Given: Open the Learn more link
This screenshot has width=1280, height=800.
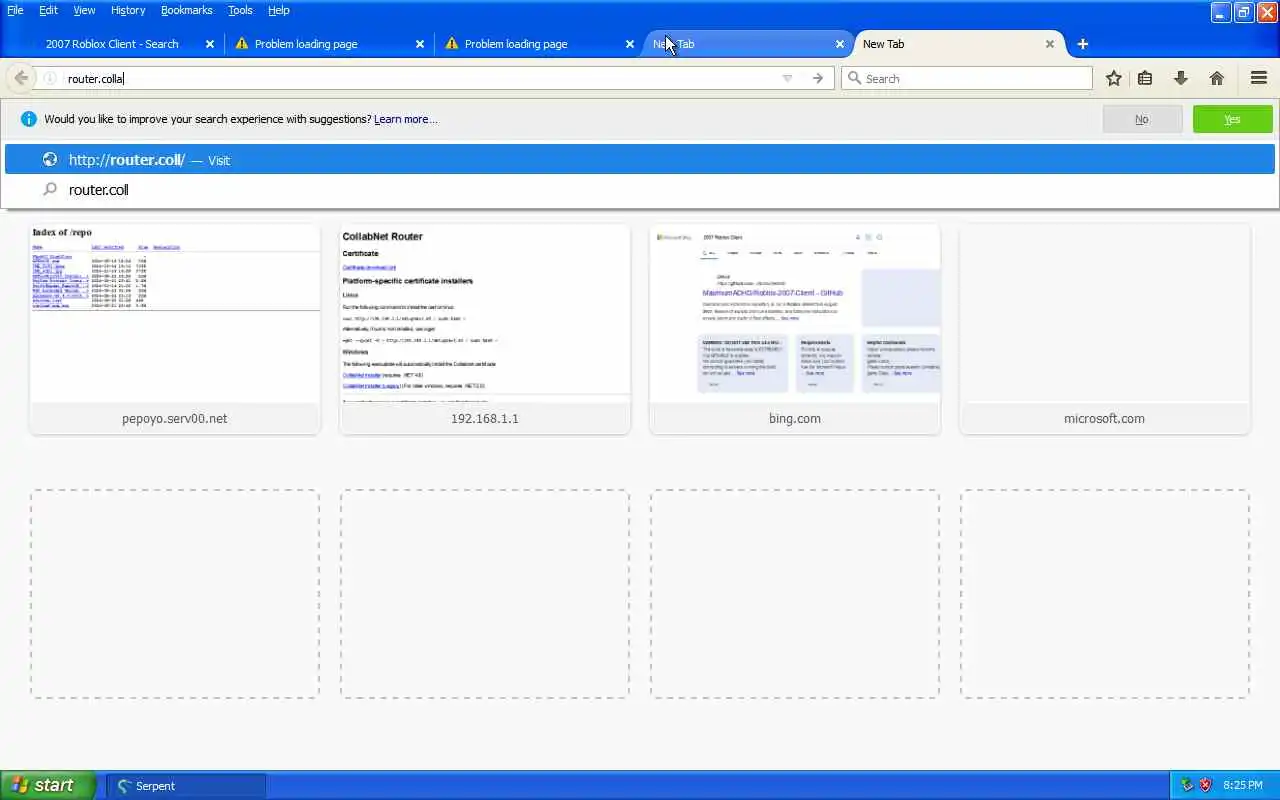Looking at the screenshot, I should click(x=405, y=119).
